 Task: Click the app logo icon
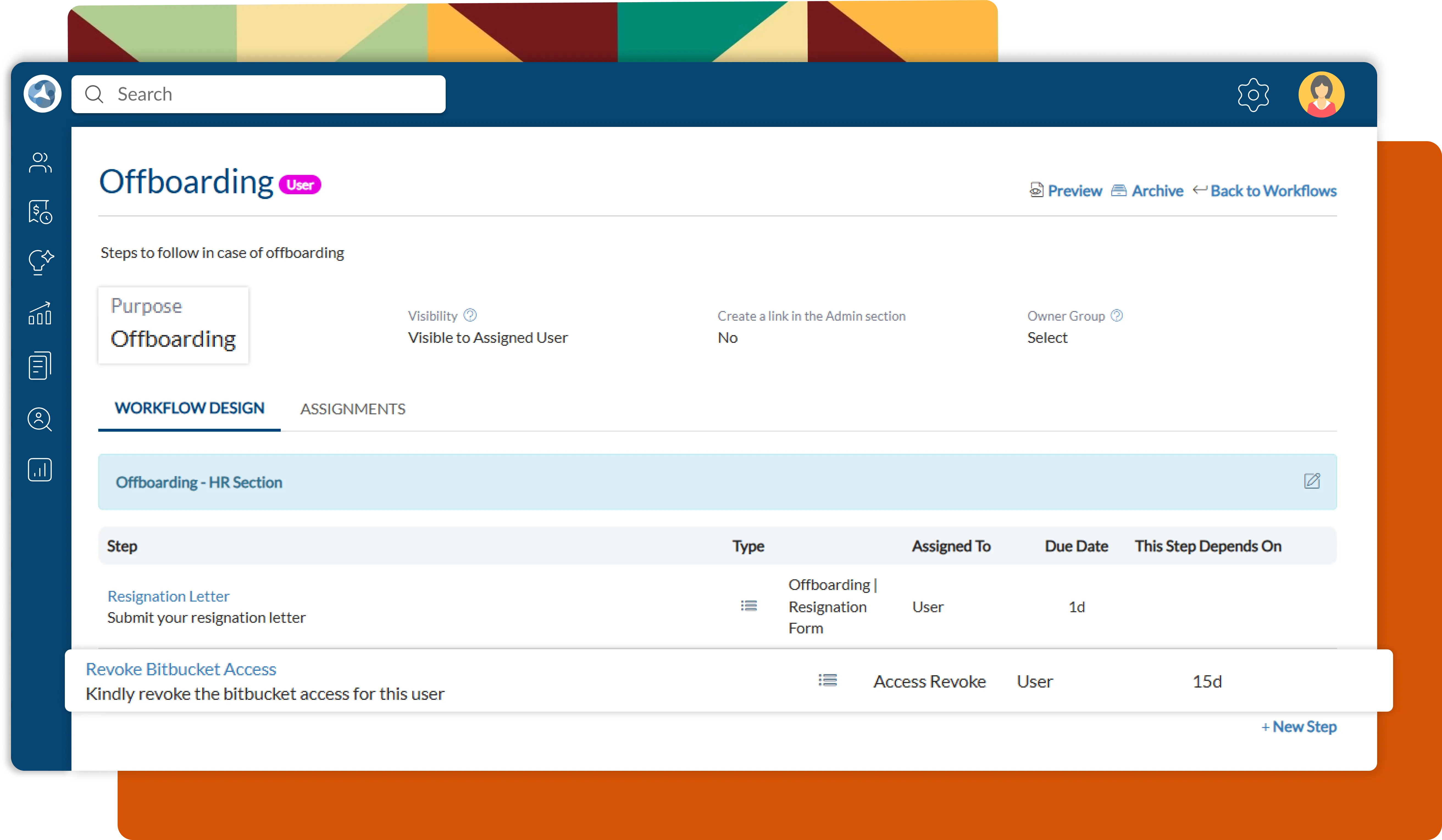42,94
